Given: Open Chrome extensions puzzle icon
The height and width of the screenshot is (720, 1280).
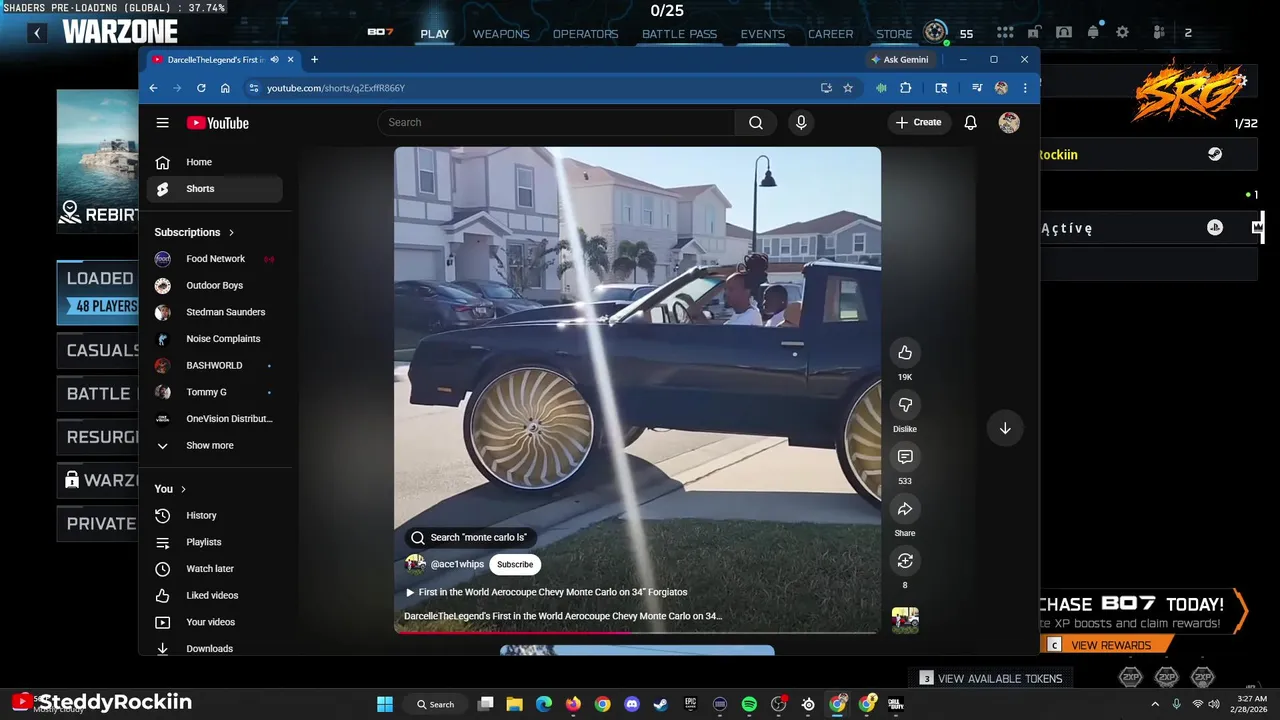Looking at the screenshot, I should (905, 88).
